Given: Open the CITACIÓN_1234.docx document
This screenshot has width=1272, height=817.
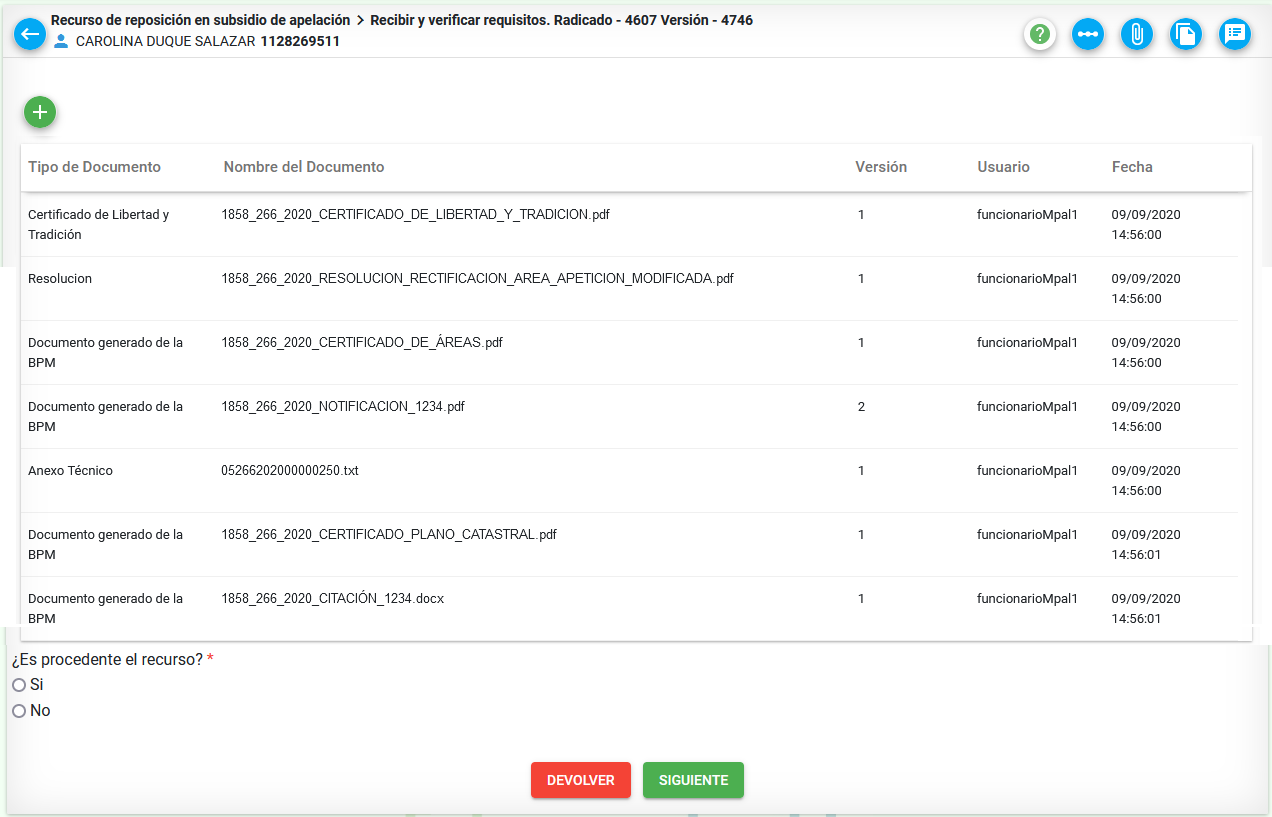Looking at the screenshot, I should tap(332, 599).
